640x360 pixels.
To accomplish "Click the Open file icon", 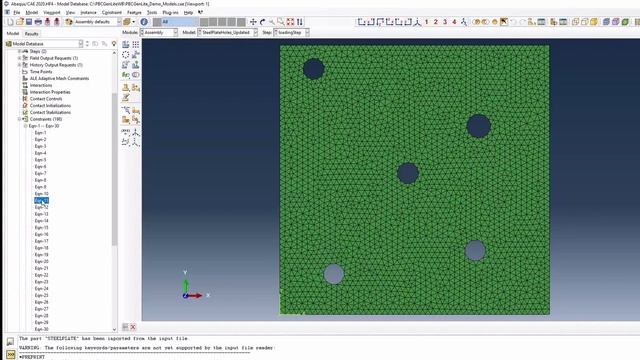I will click(x=20, y=22).
